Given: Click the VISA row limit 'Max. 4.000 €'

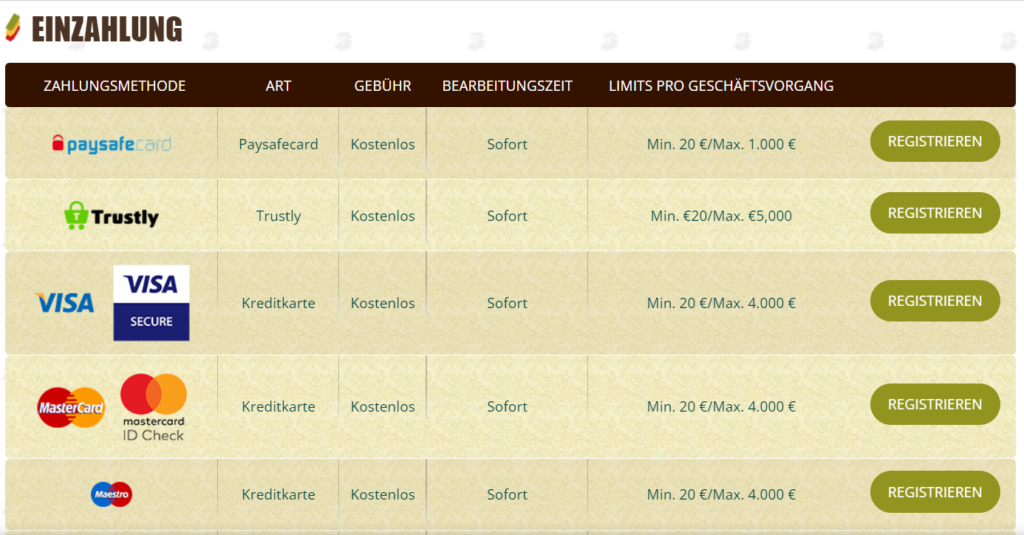Looking at the screenshot, I should tap(757, 303).
